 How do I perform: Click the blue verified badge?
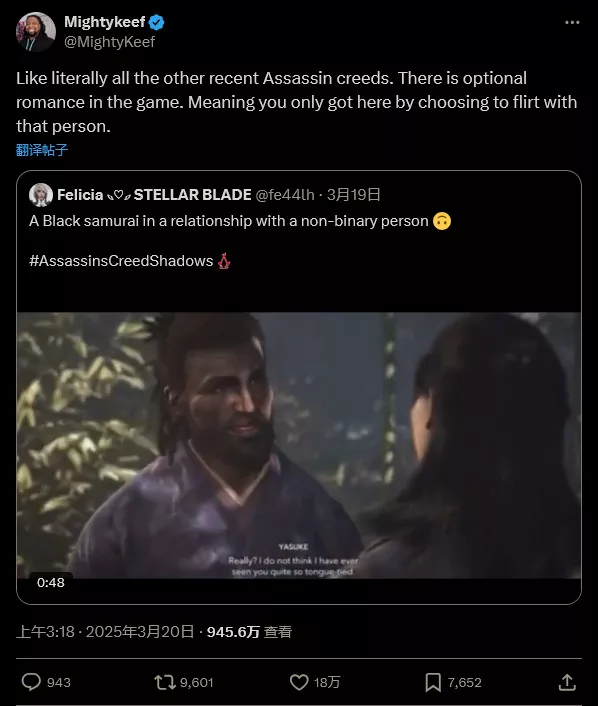157,22
